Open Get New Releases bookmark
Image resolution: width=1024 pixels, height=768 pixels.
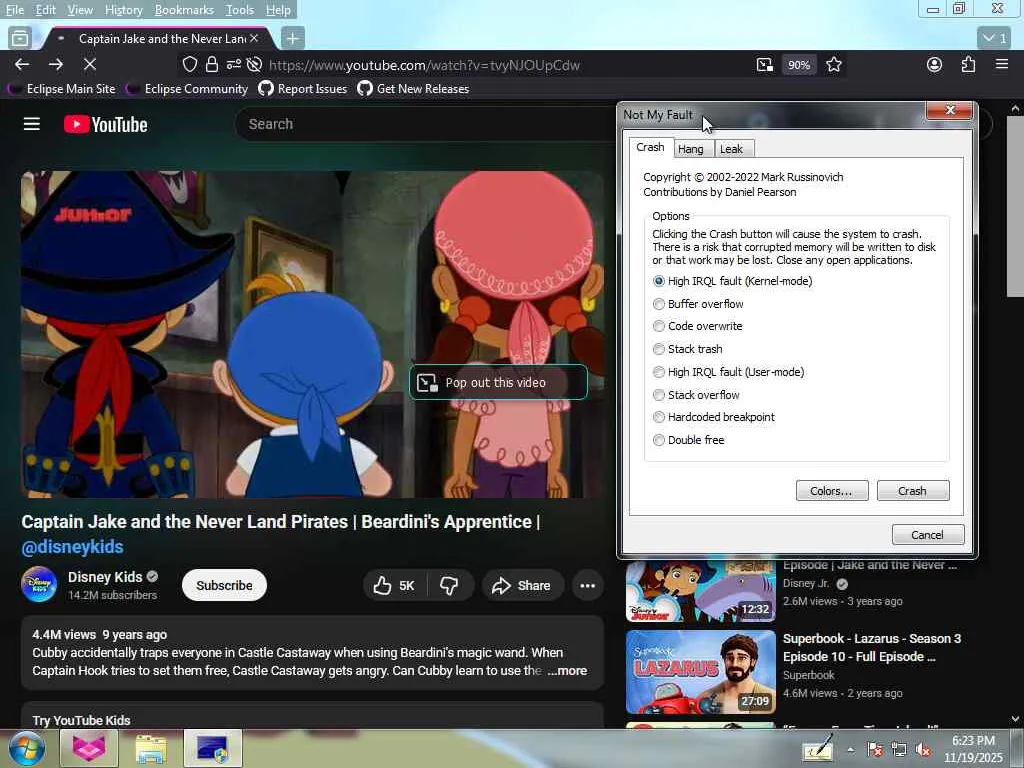click(413, 89)
